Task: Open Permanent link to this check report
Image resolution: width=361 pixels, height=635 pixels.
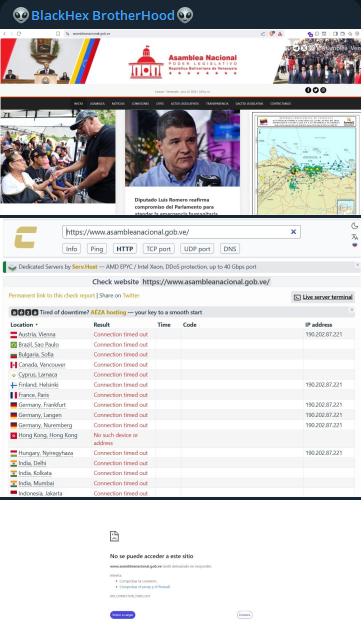Action: coord(52,296)
